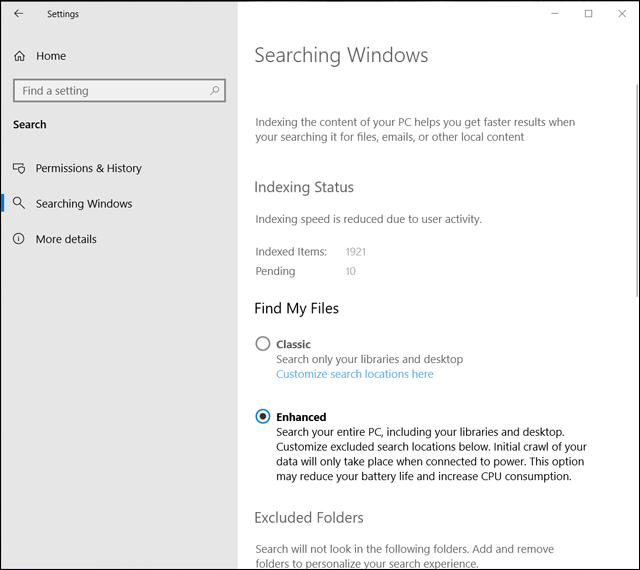The height and width of the screenshot is (570, 640).
Task: Open Permissions & History section
Action: (88, 168)
